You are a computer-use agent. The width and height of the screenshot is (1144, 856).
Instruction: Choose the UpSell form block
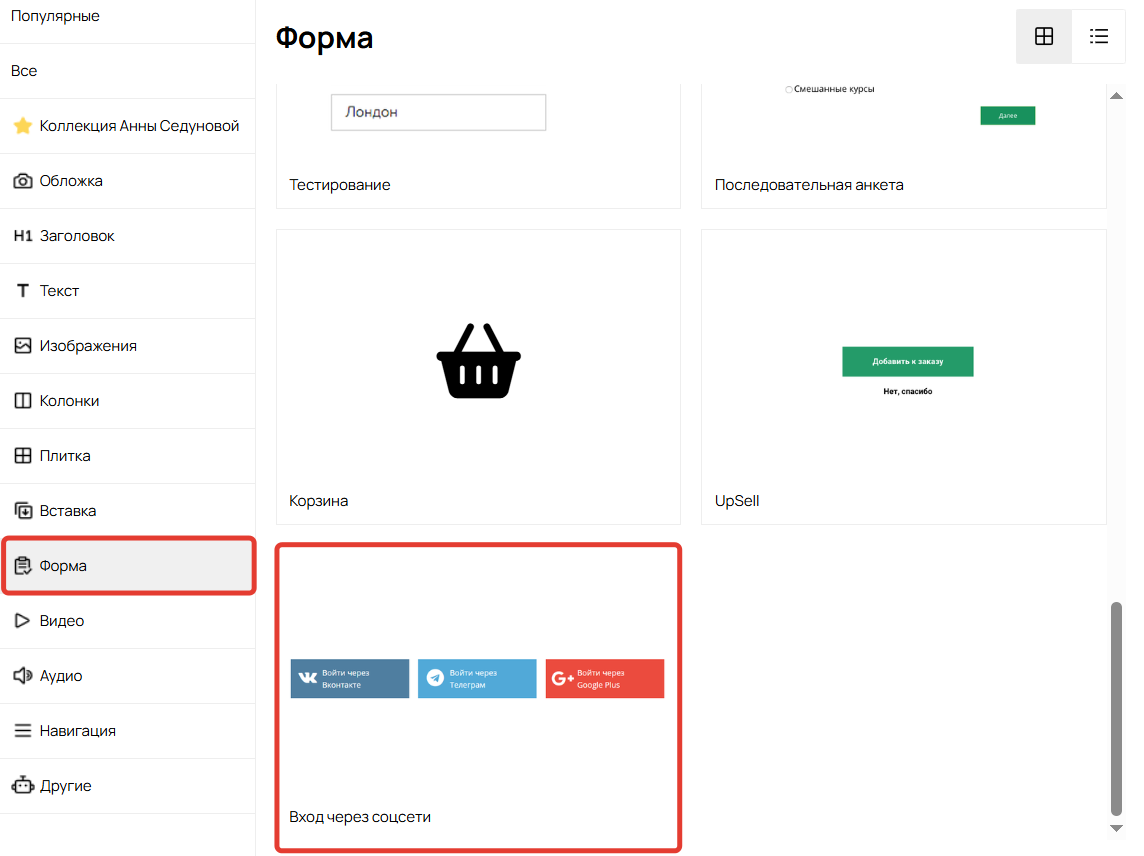point(904,376)
